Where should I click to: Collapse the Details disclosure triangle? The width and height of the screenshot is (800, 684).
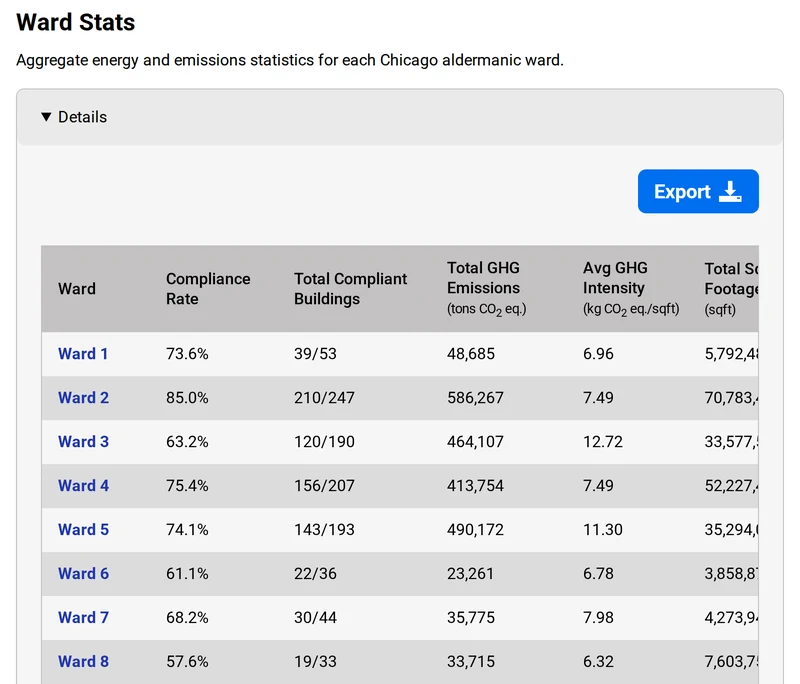46,117
